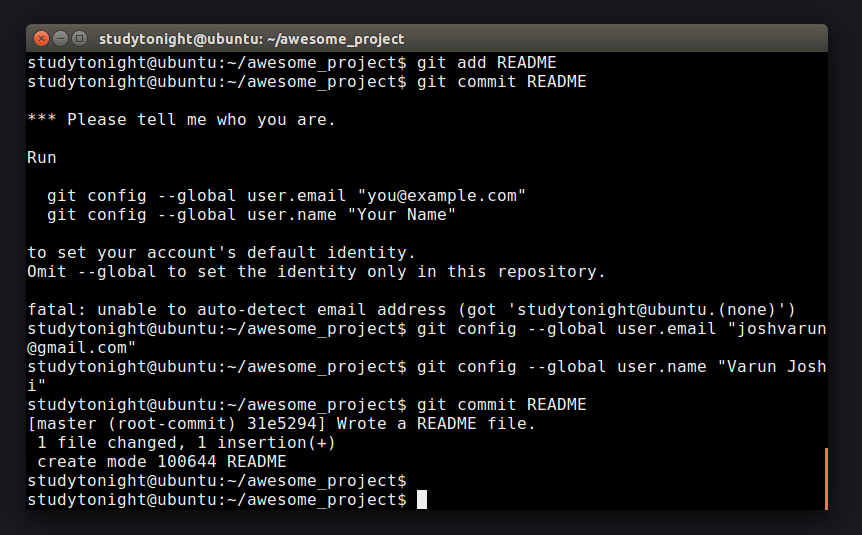
Task: Click the '1 file changed, 1 insertion(+)' line
Action: click(x=186, y=443)
